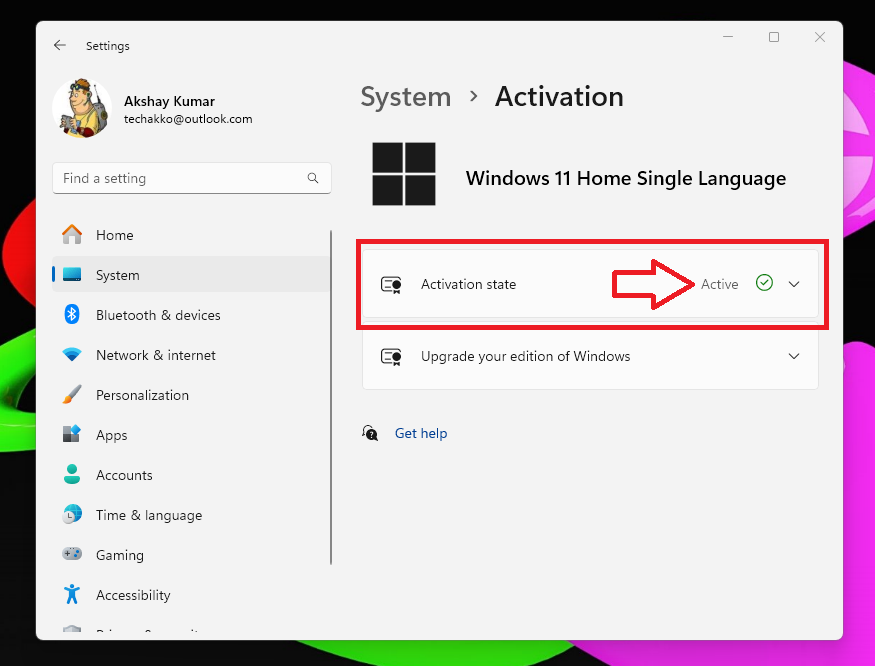Click the Bluetooth & devices icon

[x=72, y=315]
